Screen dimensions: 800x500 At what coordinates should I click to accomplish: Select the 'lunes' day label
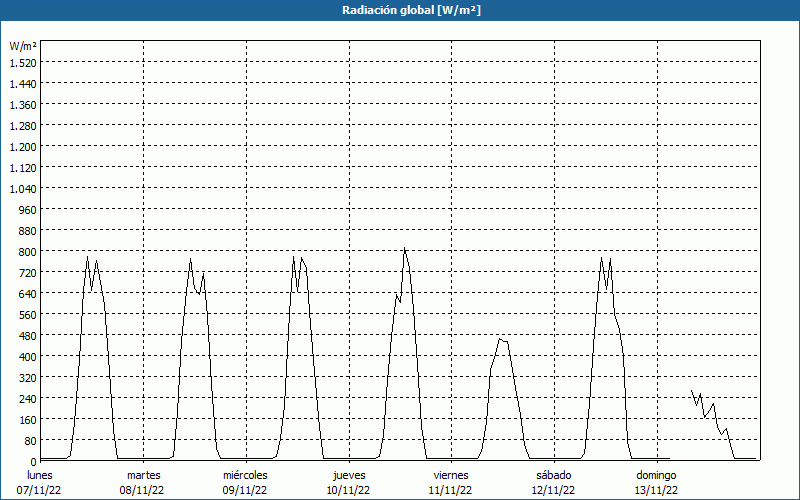tap(40, 475)
